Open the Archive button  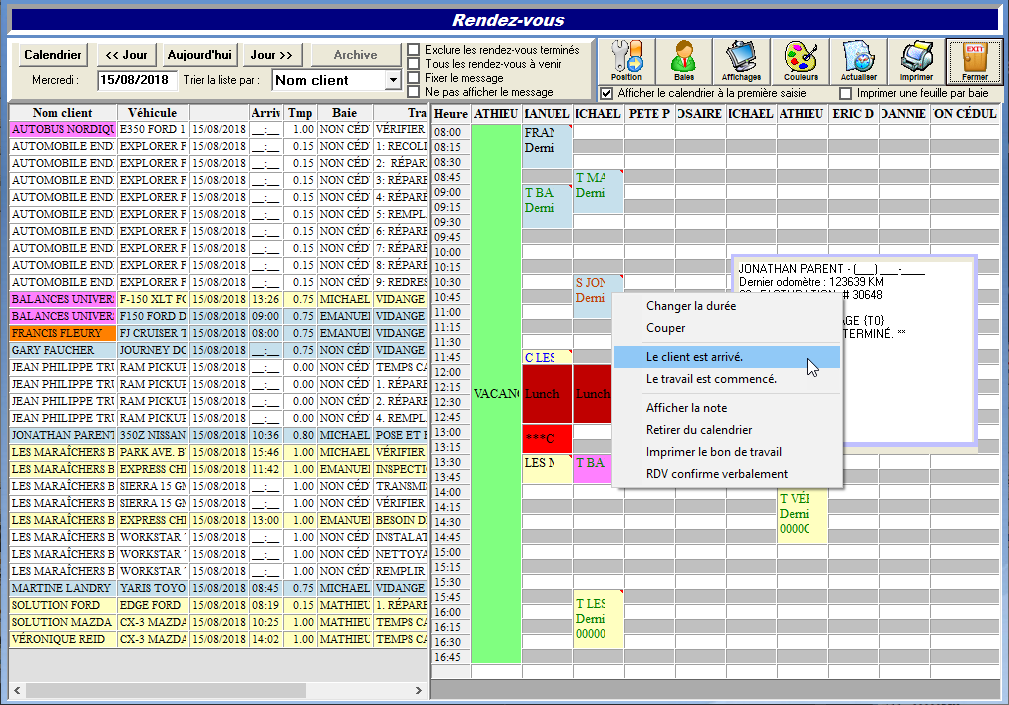(x=356, y=55)
